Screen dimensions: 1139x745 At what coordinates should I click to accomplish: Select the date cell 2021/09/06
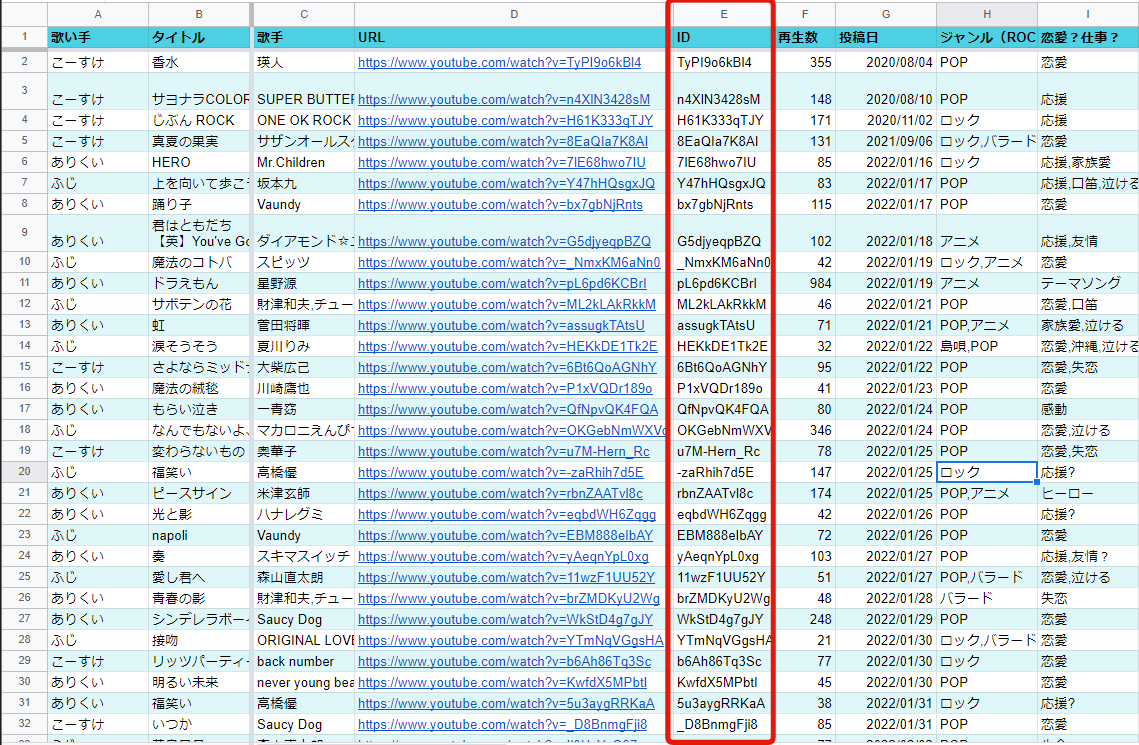coord(886,141)
